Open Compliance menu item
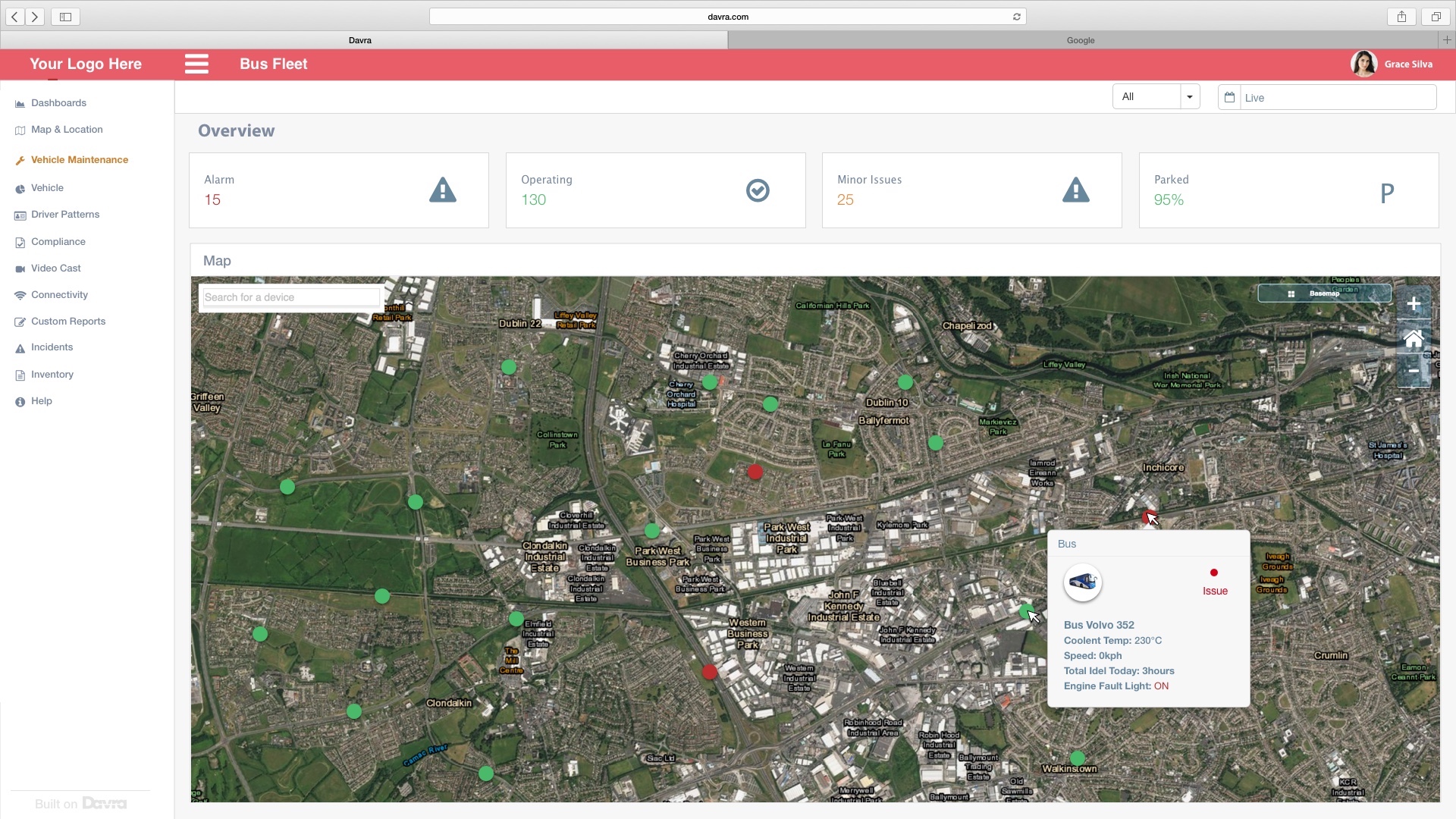Image resolution: width=1456 pixels, height=819 pixels. [58, 242]
